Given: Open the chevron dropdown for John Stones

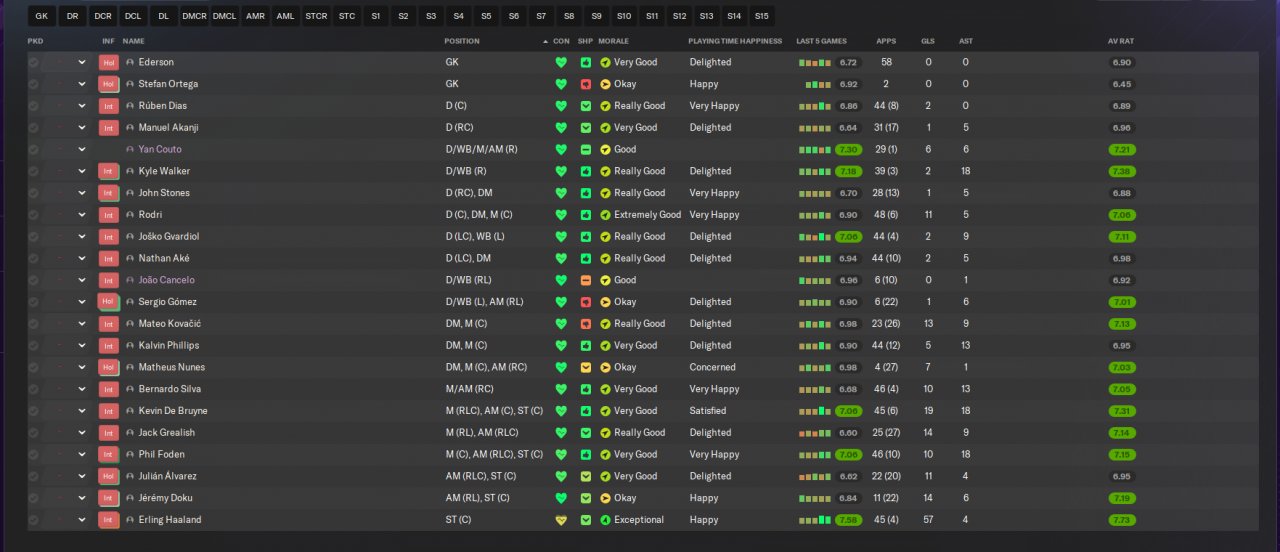Looking at the screenshot, I should 82,193.
